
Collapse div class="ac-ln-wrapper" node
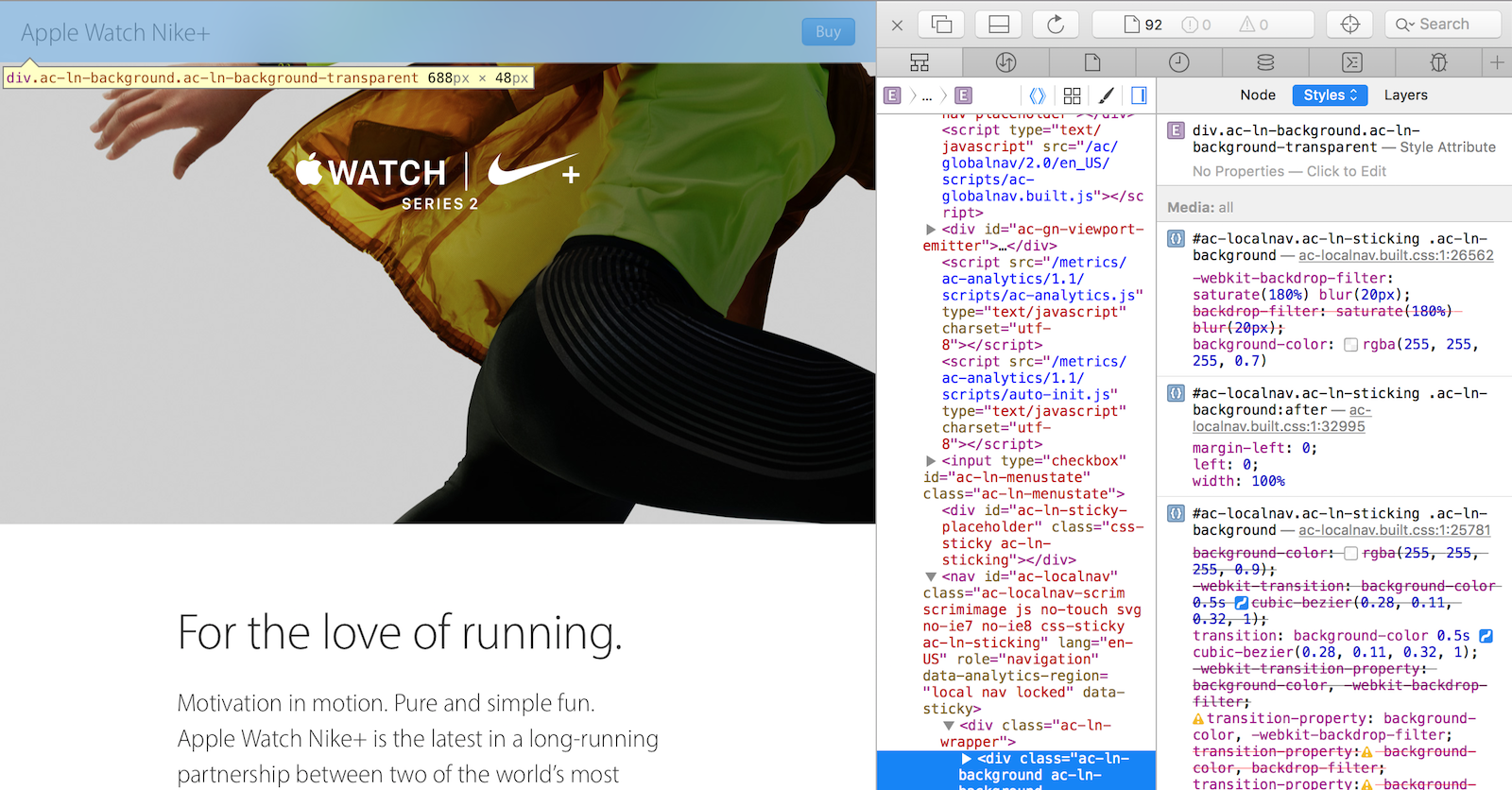pyautogui.click(x=949, y=726)
